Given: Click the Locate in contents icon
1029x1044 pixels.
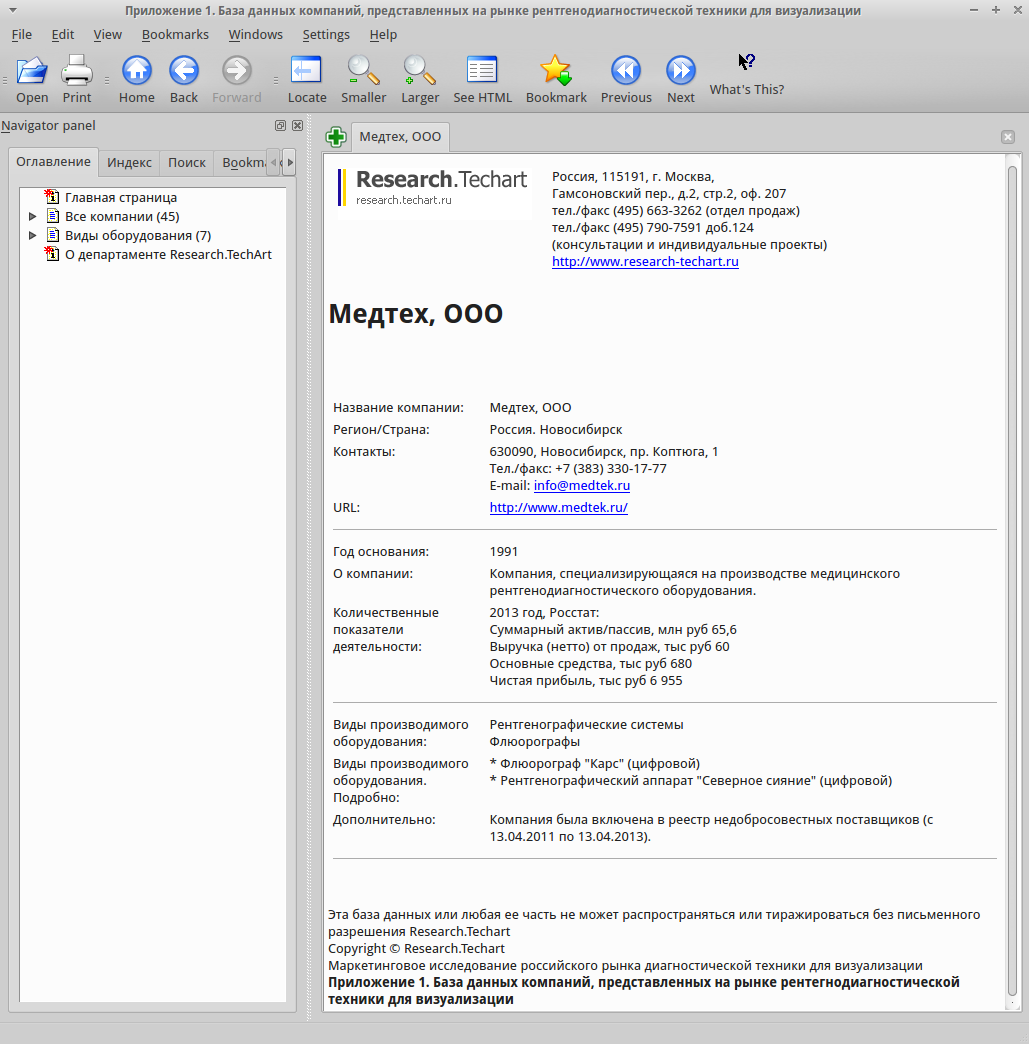Looking at the screenshot, I should tap(307, 79).
